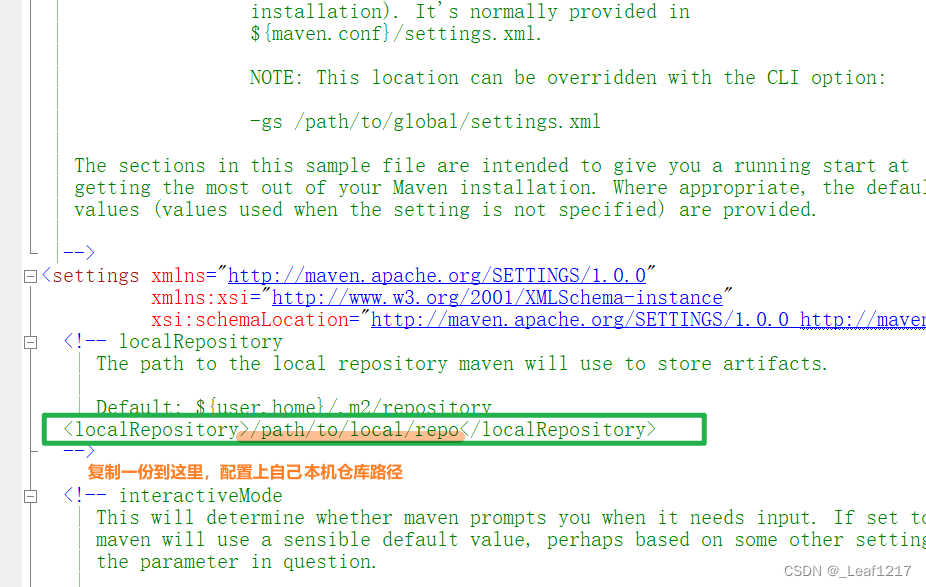Collapse the settings element fold marker
926x587 pixels.
pyautogui.click(x=30, y=276)
